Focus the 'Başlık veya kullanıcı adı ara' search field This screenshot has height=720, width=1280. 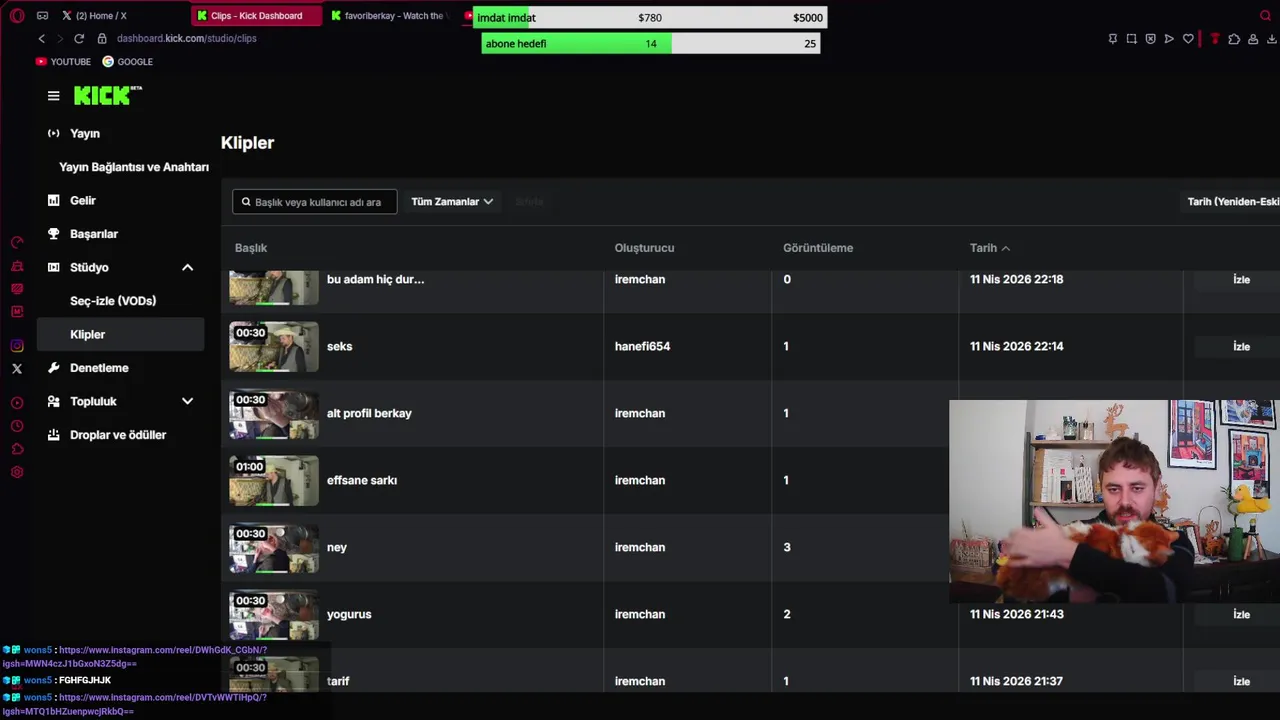click(314, 202)
